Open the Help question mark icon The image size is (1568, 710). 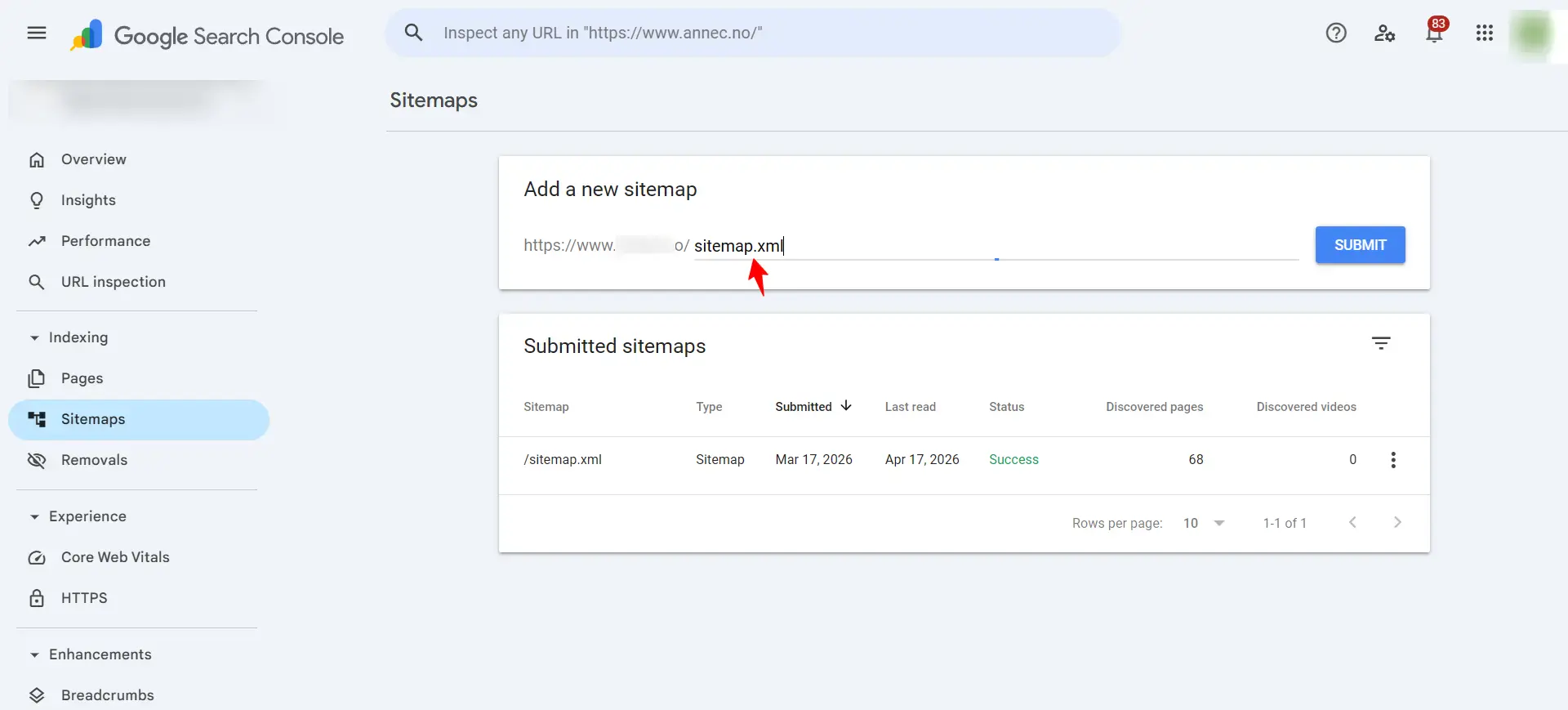click(1336, 33)
